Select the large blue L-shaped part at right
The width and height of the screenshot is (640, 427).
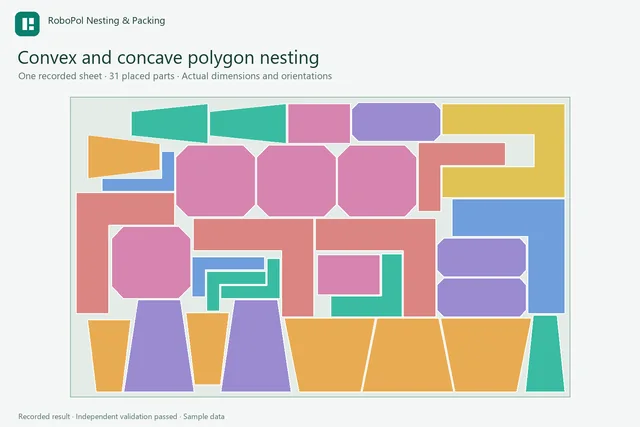[546, 257]
